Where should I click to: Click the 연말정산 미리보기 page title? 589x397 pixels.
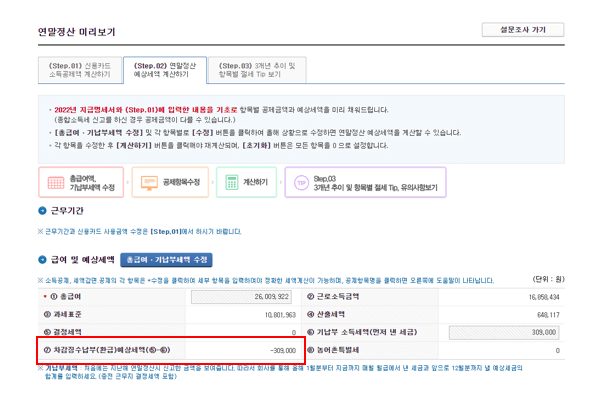point(77,32)
